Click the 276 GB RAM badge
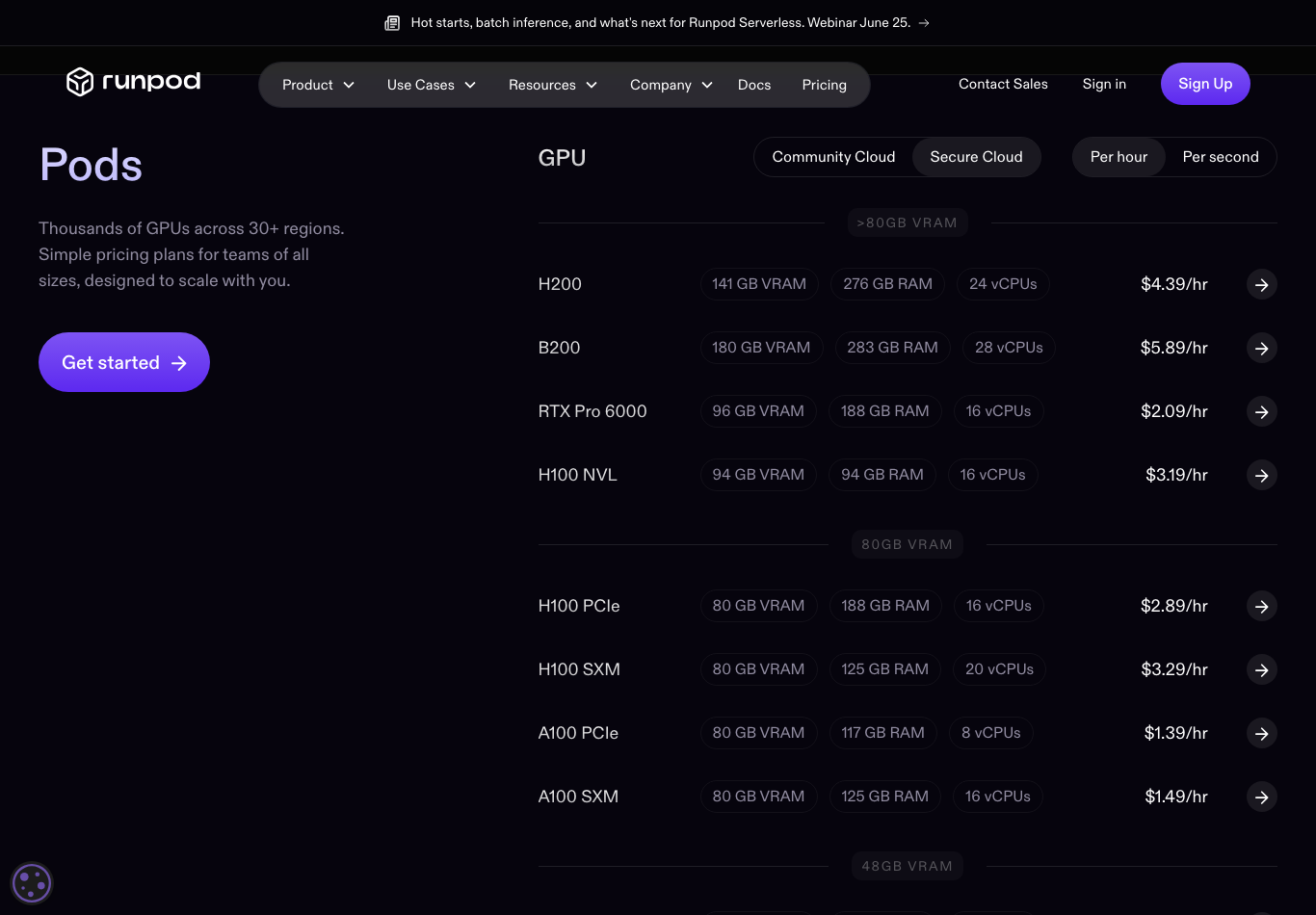The width and height of the screenshot is (1316, 915). tap(888, 284)
